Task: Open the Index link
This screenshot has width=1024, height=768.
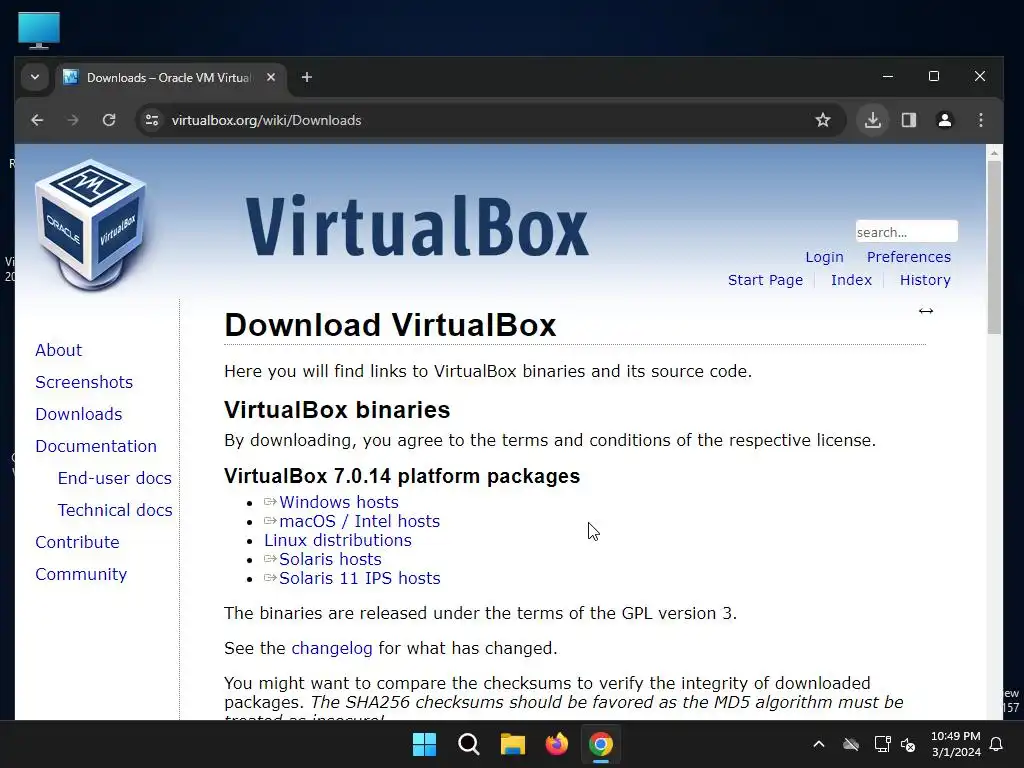Action: [851, 280]
